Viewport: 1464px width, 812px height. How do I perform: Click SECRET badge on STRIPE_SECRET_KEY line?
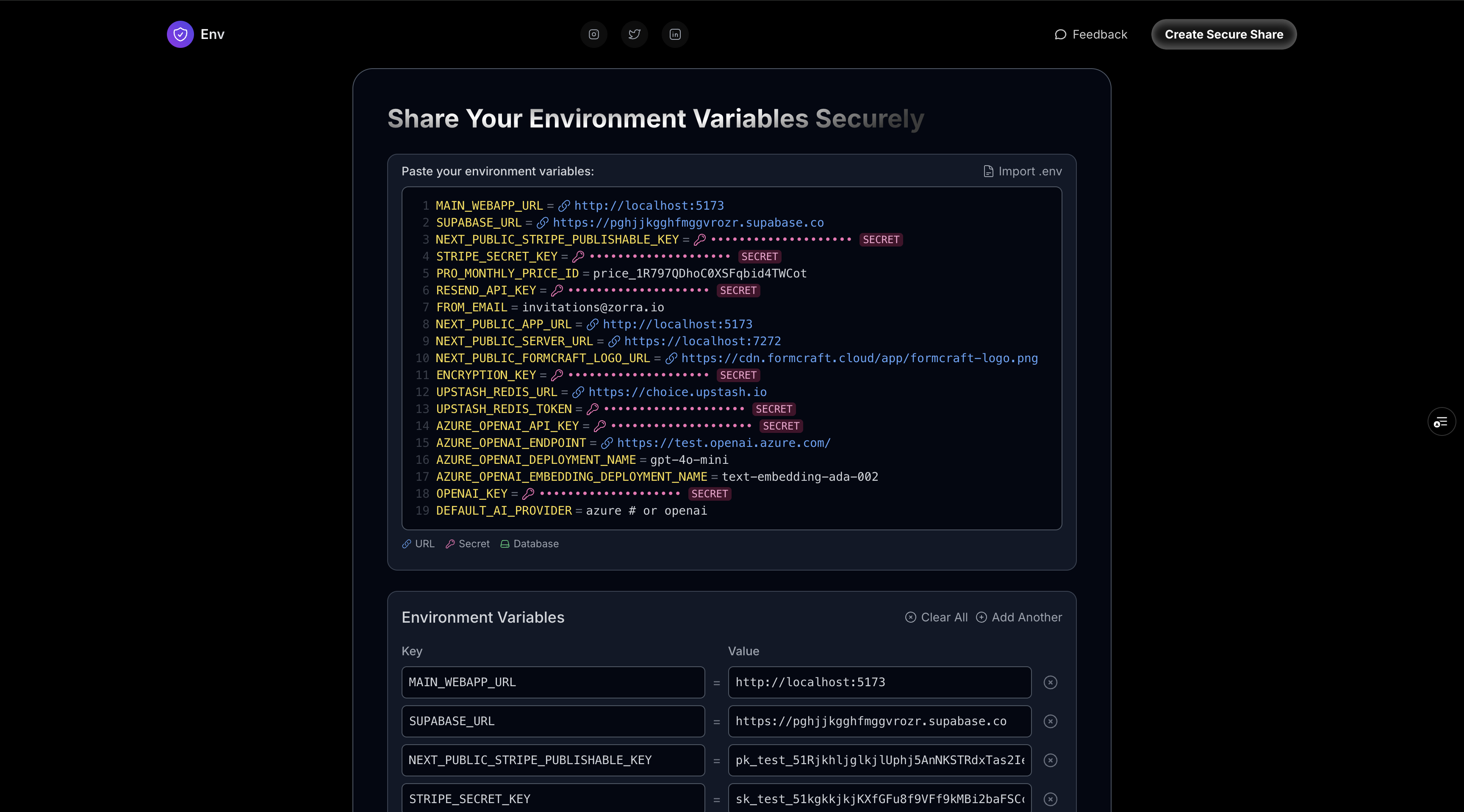pyautogui.click(x=759, y=256)
